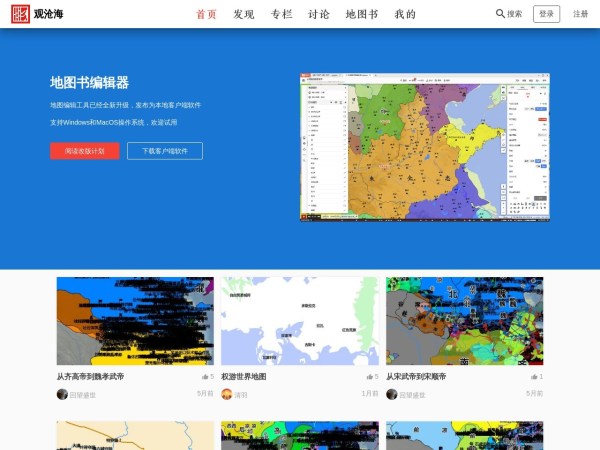600x450 pixels.
Task: Open the map editor screenshot in the banner
Action: tap(424, 146)
